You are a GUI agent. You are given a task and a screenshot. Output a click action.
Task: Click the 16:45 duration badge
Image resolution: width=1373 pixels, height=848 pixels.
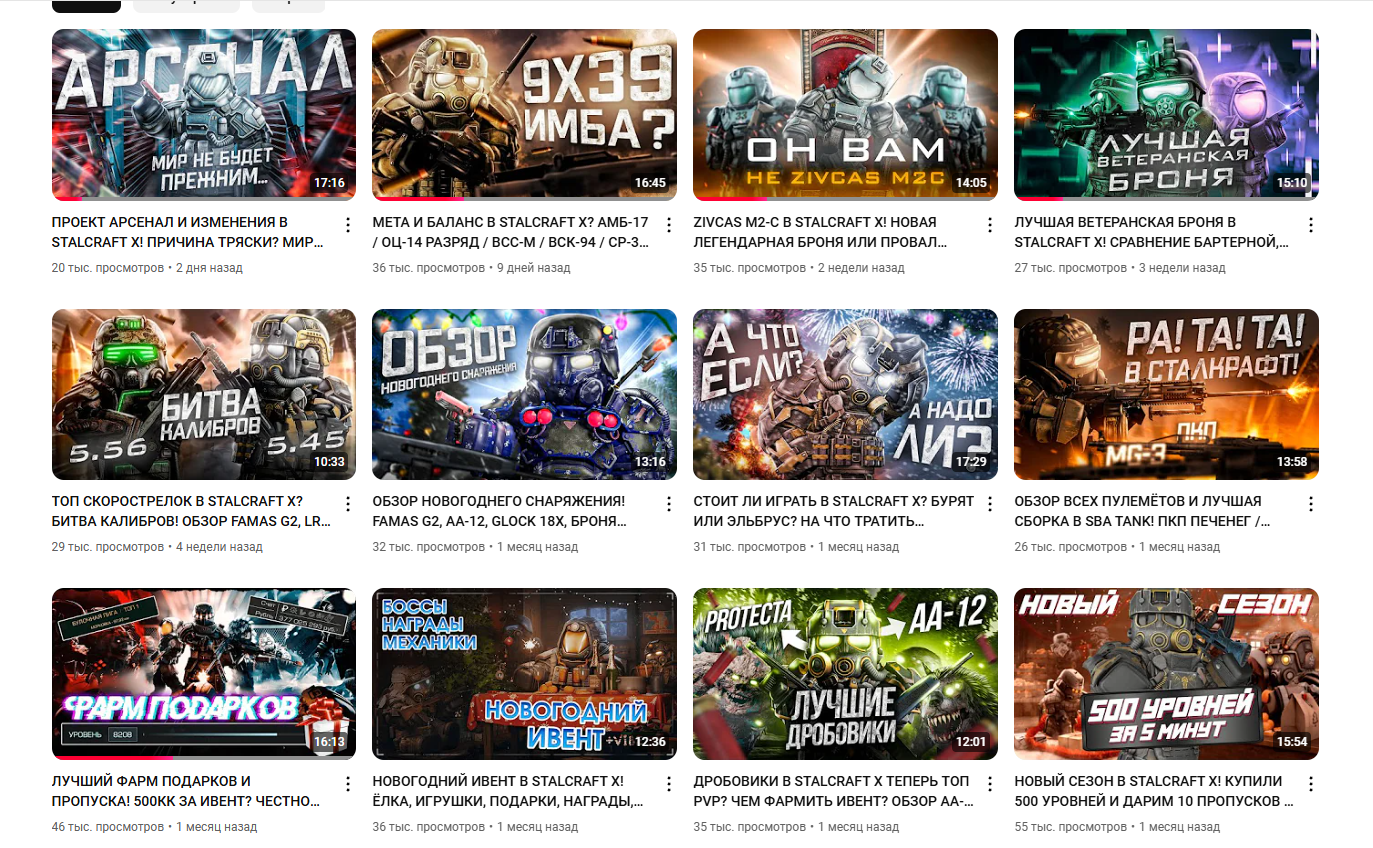[650, 184]
